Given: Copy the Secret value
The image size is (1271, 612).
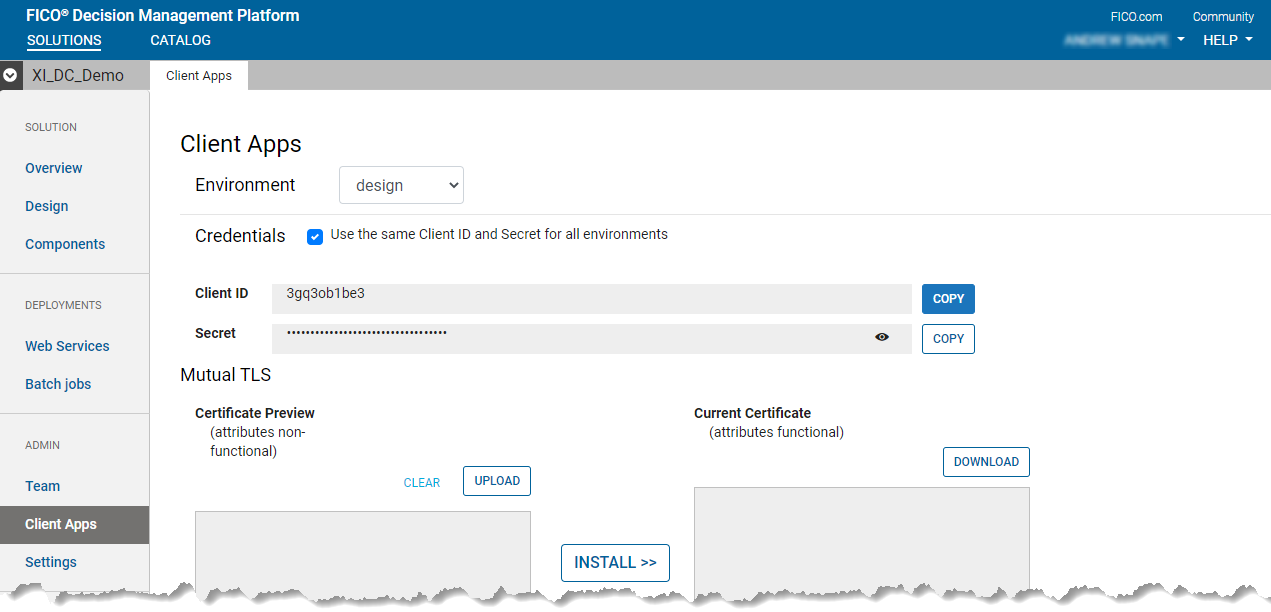Looking at the screenshot, I should [x=948, y=339].
